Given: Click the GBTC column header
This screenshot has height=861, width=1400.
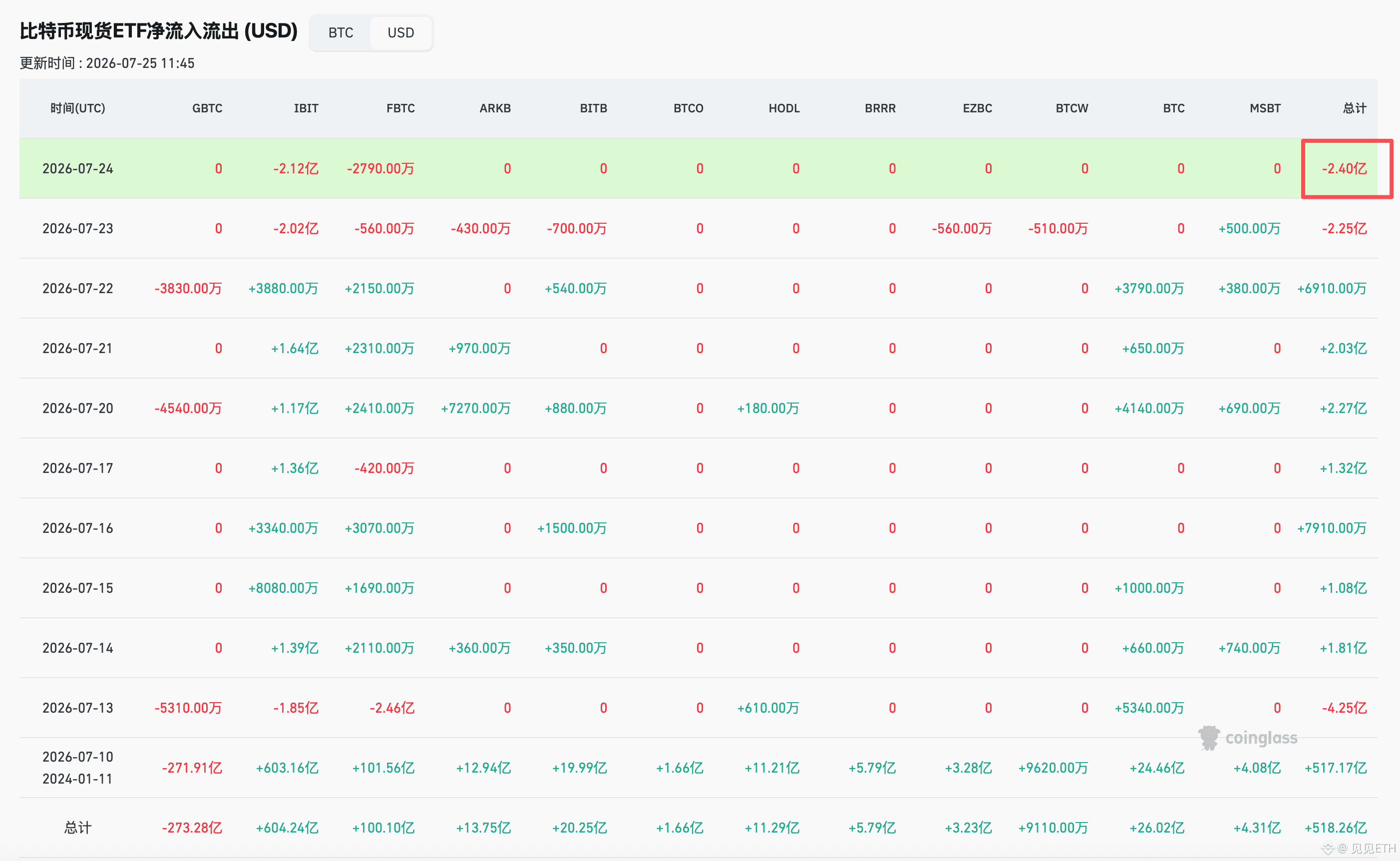Looking at the screenshot, I should 207,108.
